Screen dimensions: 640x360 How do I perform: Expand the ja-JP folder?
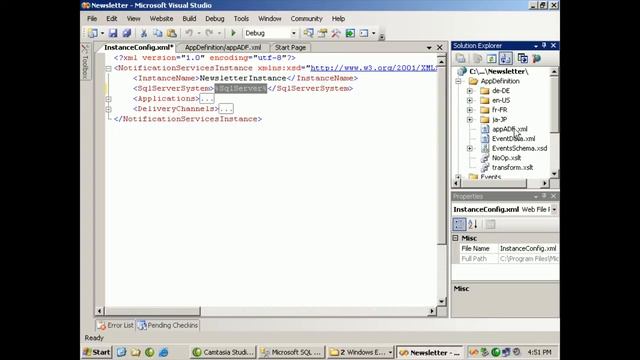pyautogui.click(x=470, y=120)
